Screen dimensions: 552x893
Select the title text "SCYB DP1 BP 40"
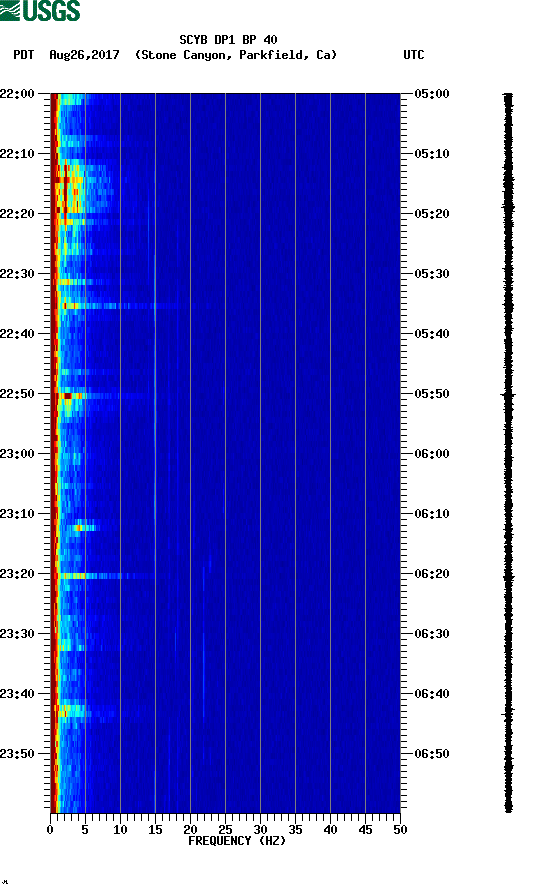point(228,40)
